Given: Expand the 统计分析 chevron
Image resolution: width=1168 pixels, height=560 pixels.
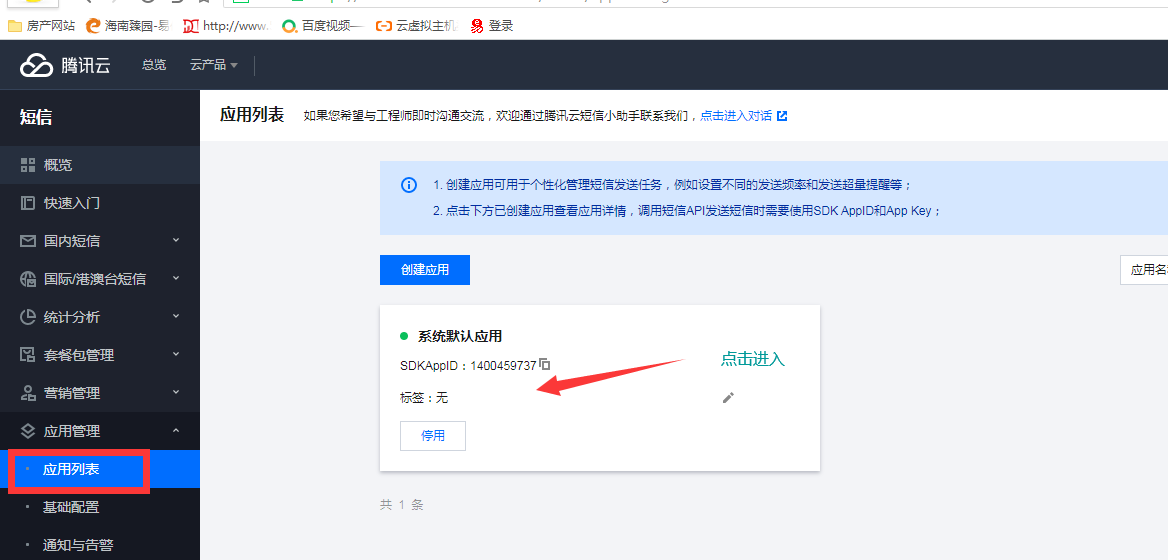Looking at the screenshot, I should 176,316.
